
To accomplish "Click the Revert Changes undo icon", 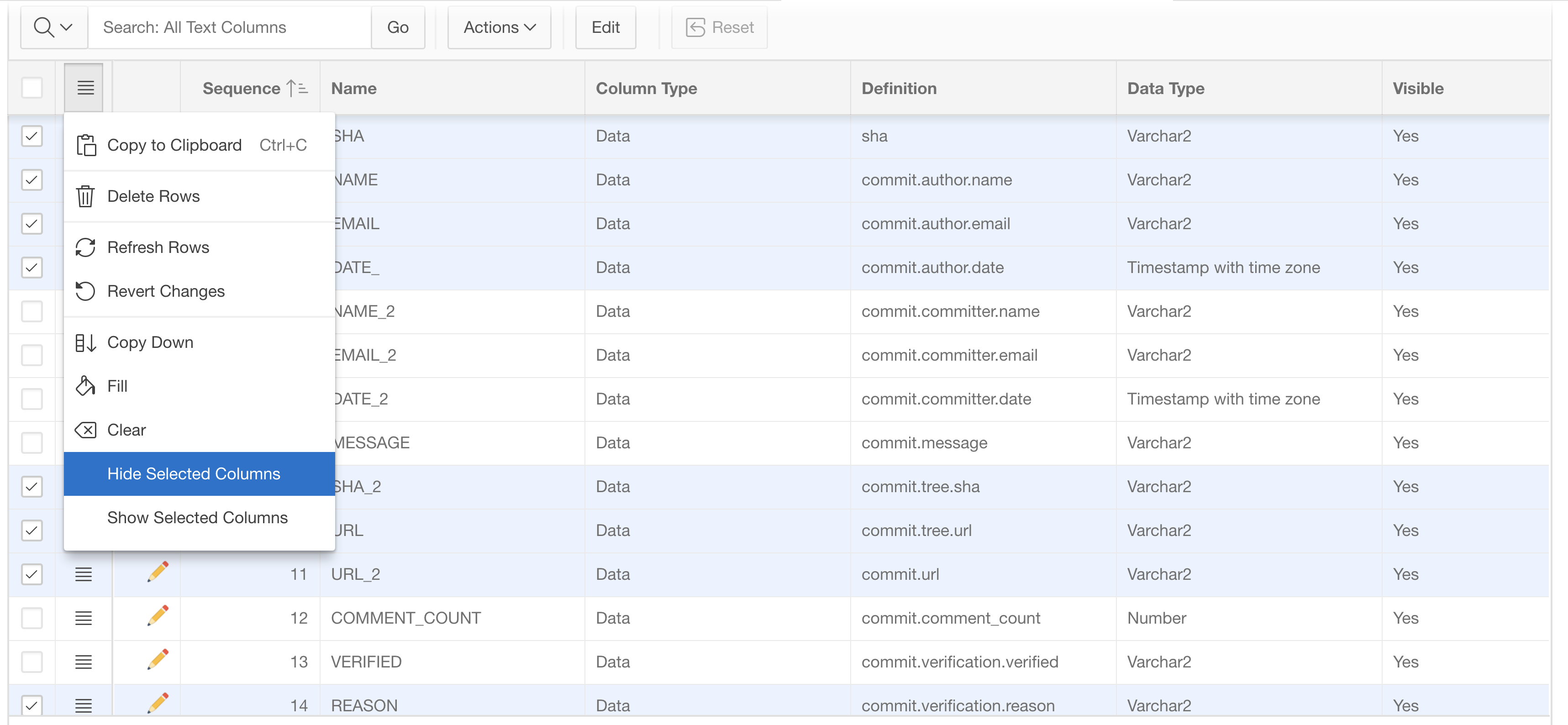I will click(x=86, y=292).
